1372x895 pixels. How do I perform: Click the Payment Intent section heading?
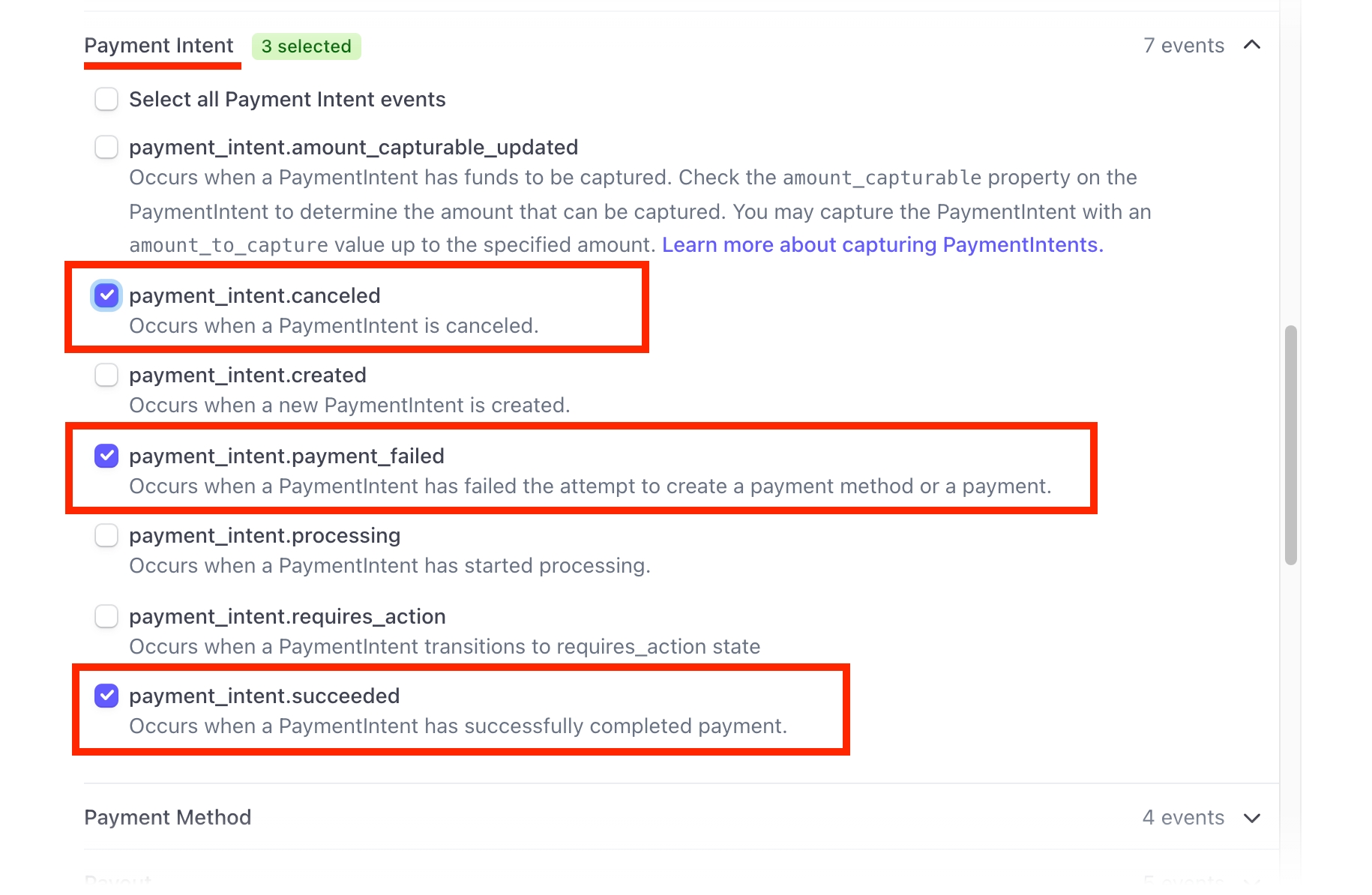point(159,46)
